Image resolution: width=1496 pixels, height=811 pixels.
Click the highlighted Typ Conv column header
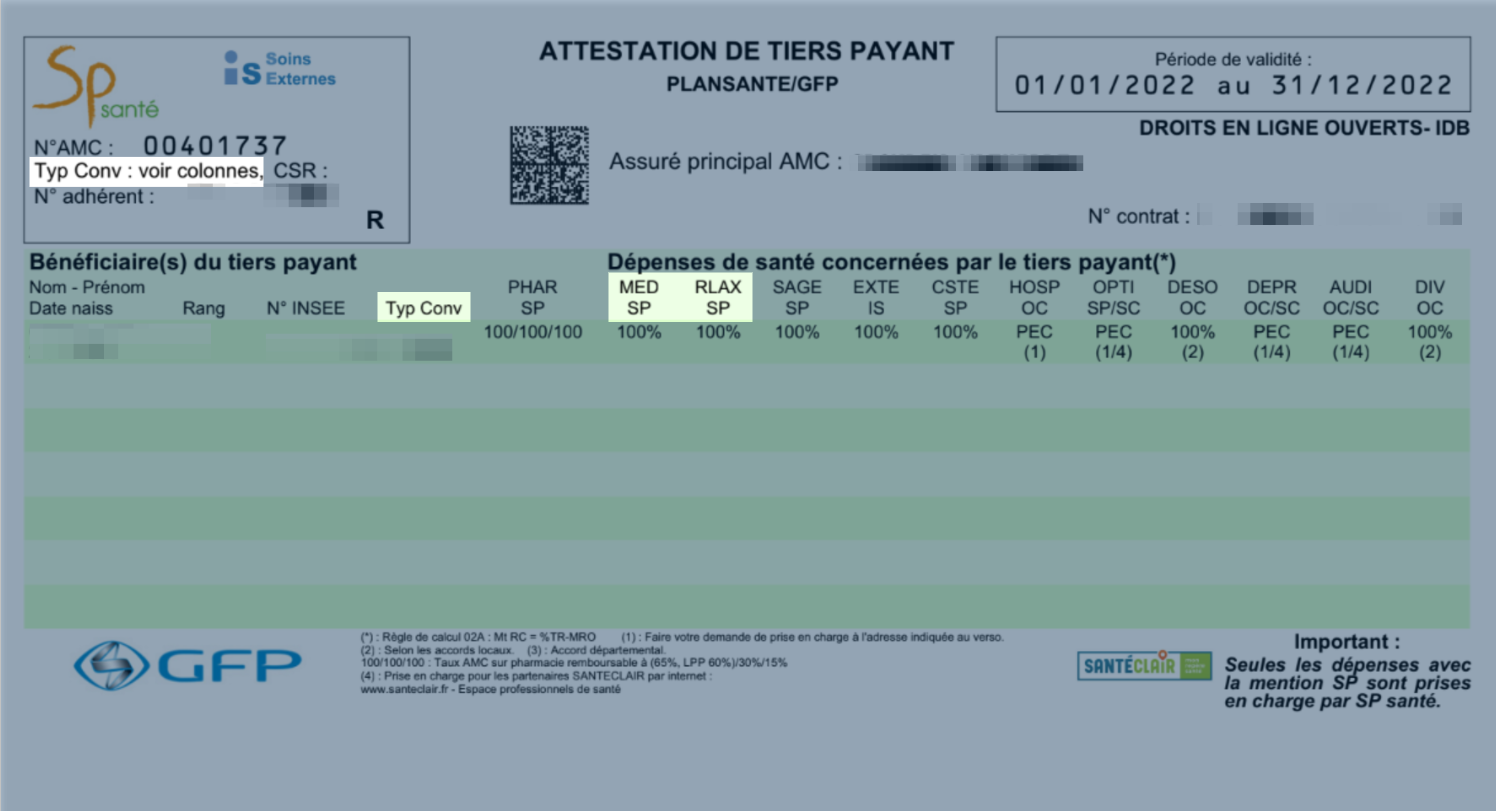[x=423, y=308]
